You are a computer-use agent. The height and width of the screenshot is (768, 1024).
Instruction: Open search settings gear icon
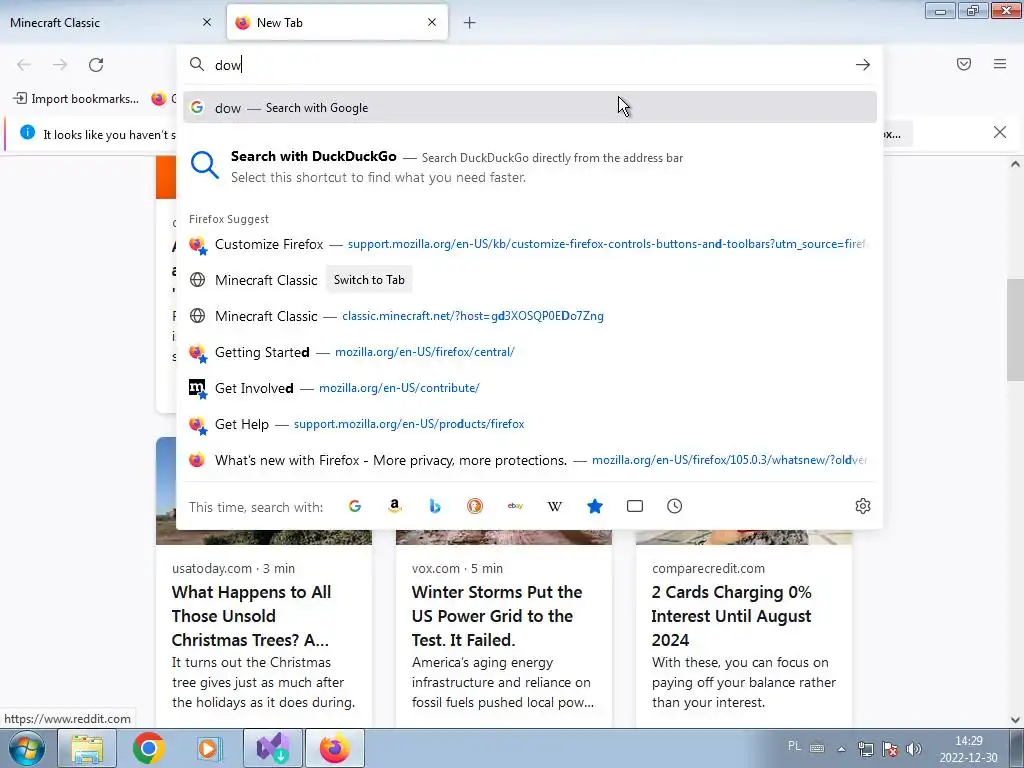863,506
